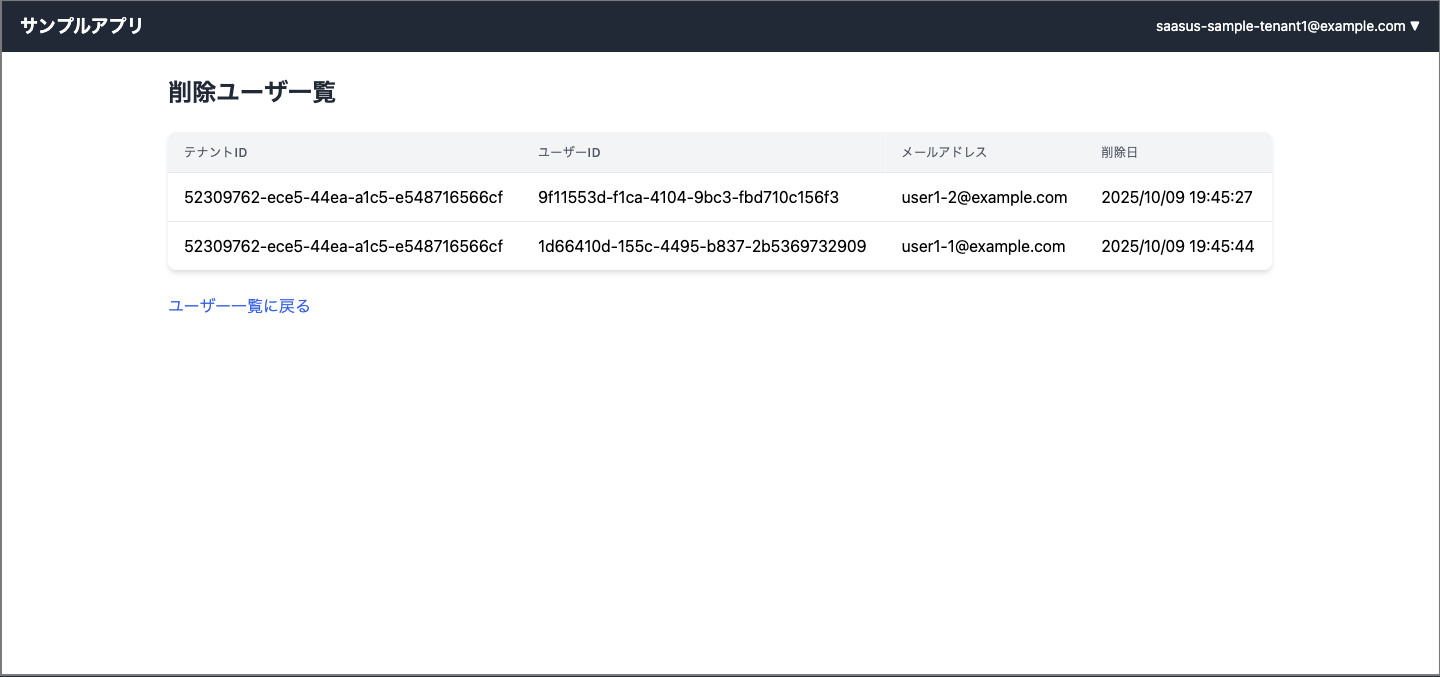
Task: Select the メールアドレス column header
Action: 944,153
